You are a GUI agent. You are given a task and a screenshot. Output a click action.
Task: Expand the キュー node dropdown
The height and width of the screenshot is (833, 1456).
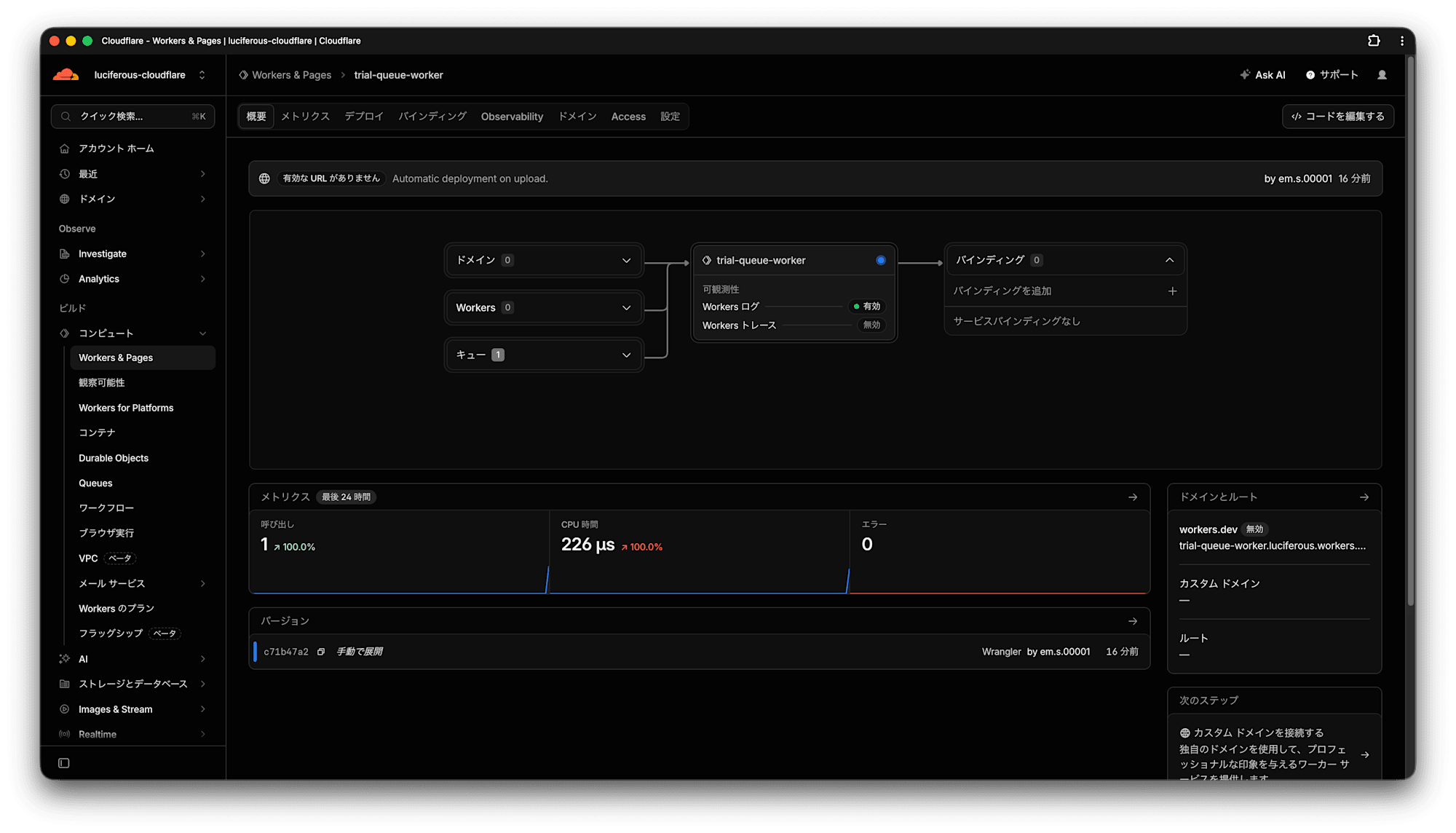click(x=626, y=355)
